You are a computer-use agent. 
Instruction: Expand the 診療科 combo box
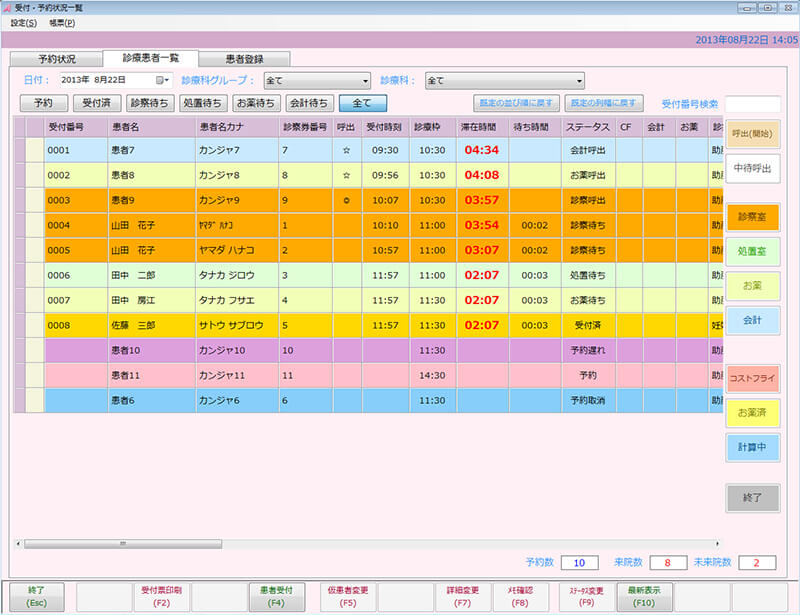(x=505, y=81)
